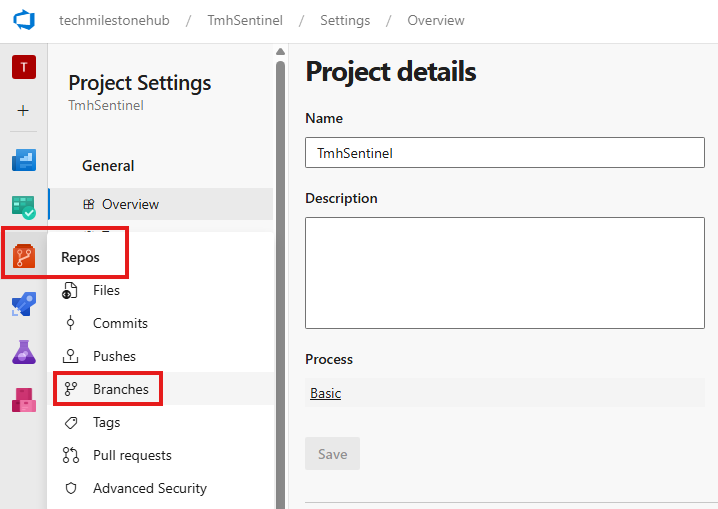Screen dimensions: 718x509
Task: Click the TmhSentinel subtitle under Project Settings
Action: point(106,105)
